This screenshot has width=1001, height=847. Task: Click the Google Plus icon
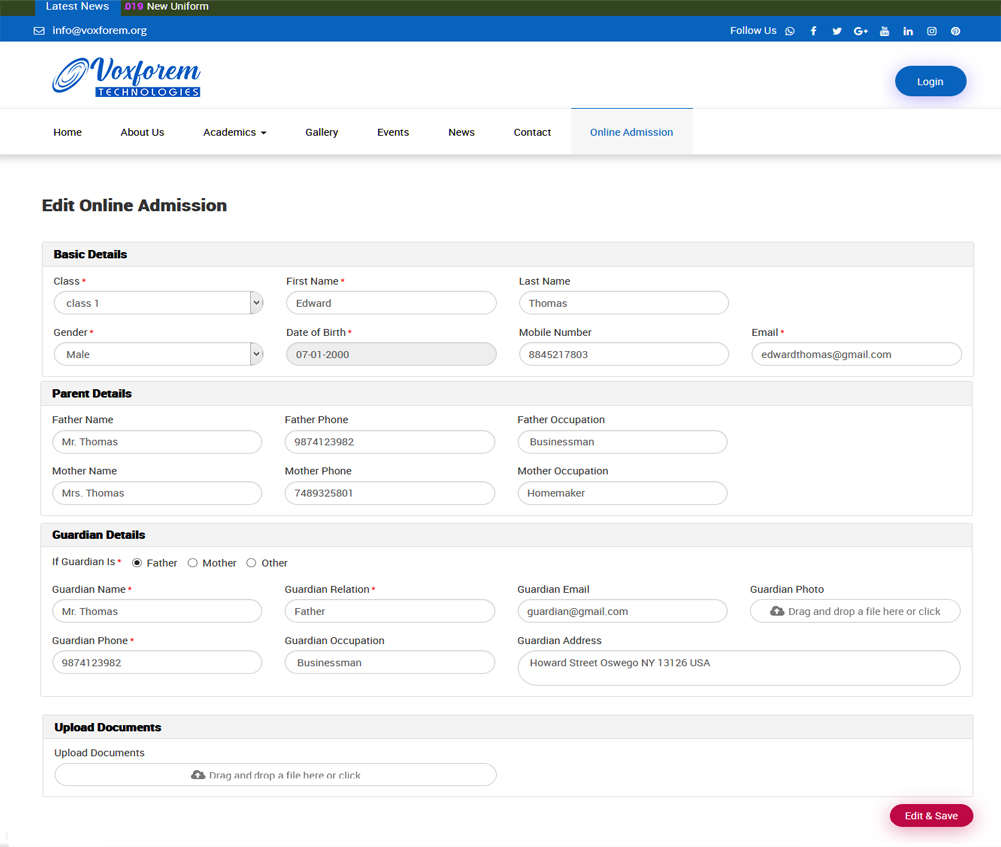tap(860, 31)
